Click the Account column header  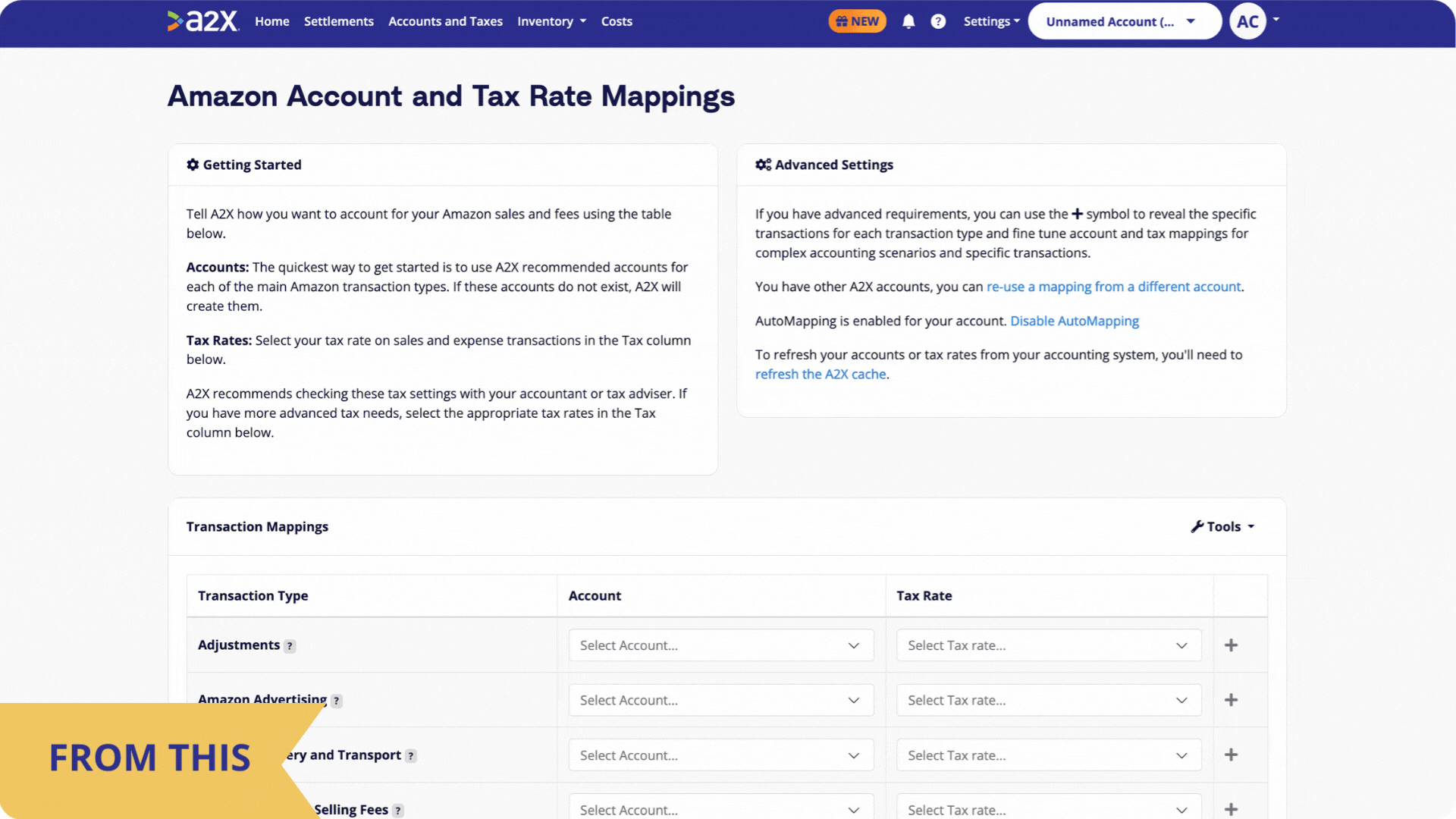595,596
